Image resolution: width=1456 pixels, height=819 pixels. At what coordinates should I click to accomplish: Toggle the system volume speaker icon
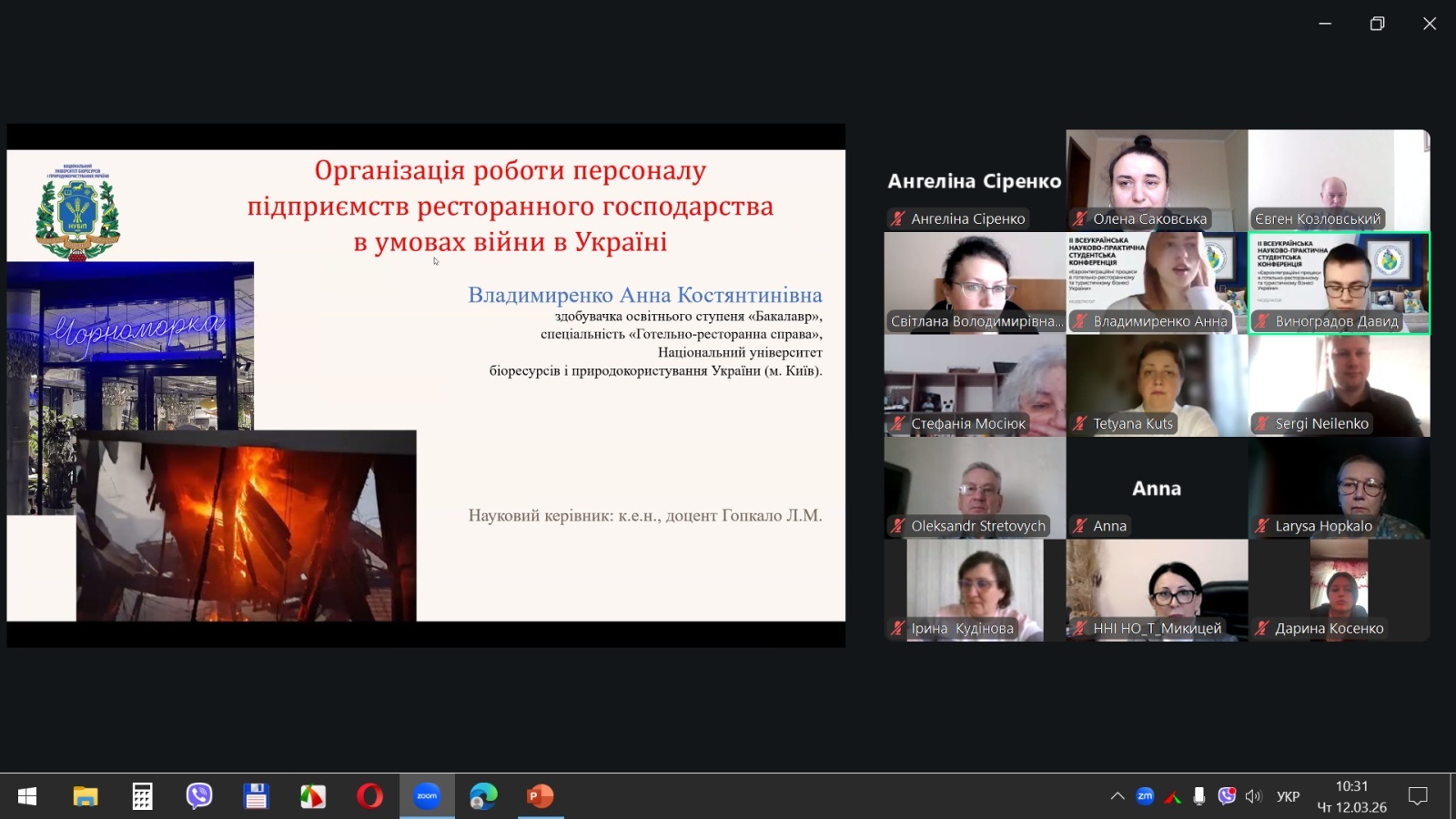tap(1253, 796)
